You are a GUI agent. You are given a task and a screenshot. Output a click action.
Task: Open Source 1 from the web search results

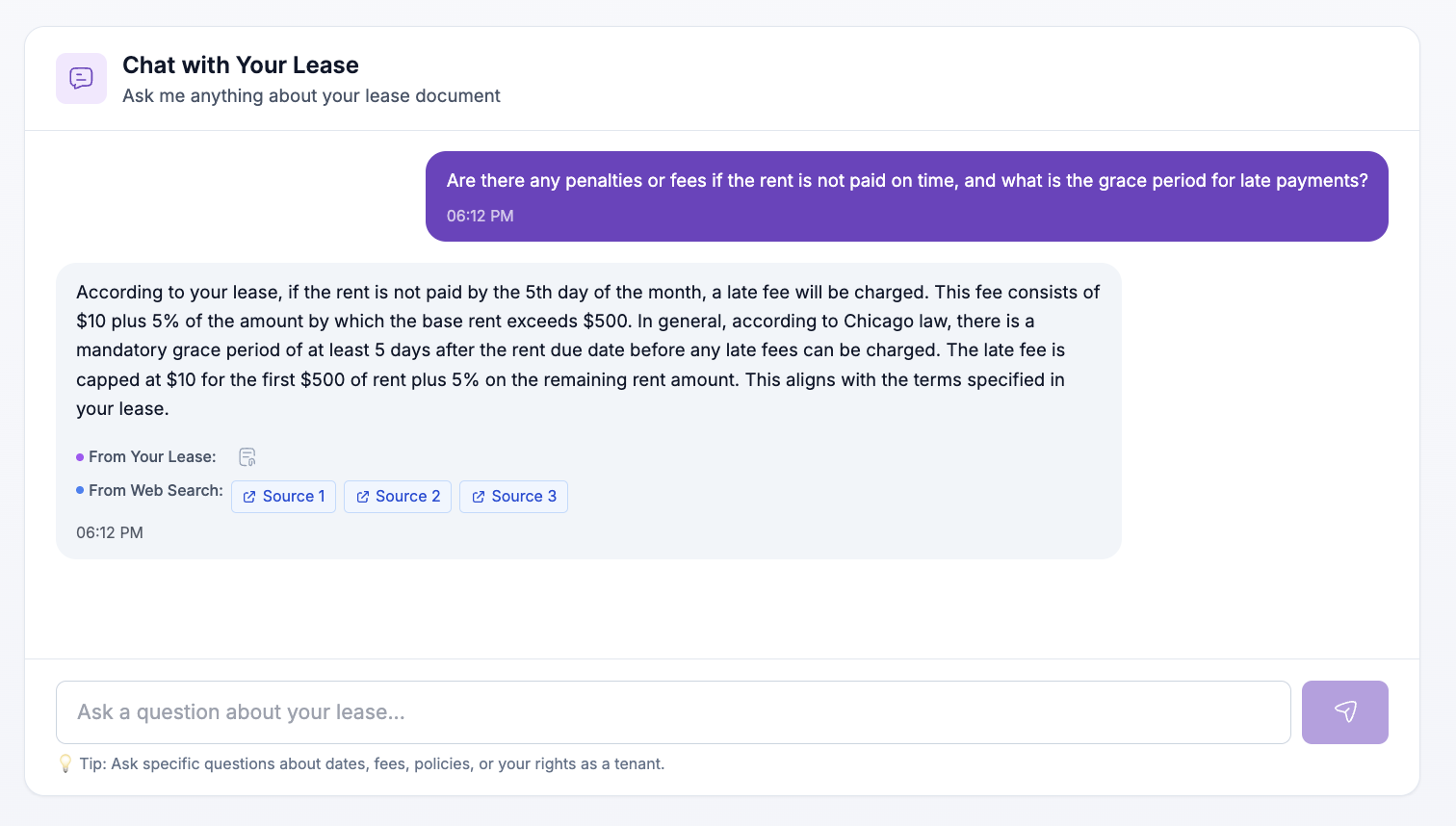283,496
